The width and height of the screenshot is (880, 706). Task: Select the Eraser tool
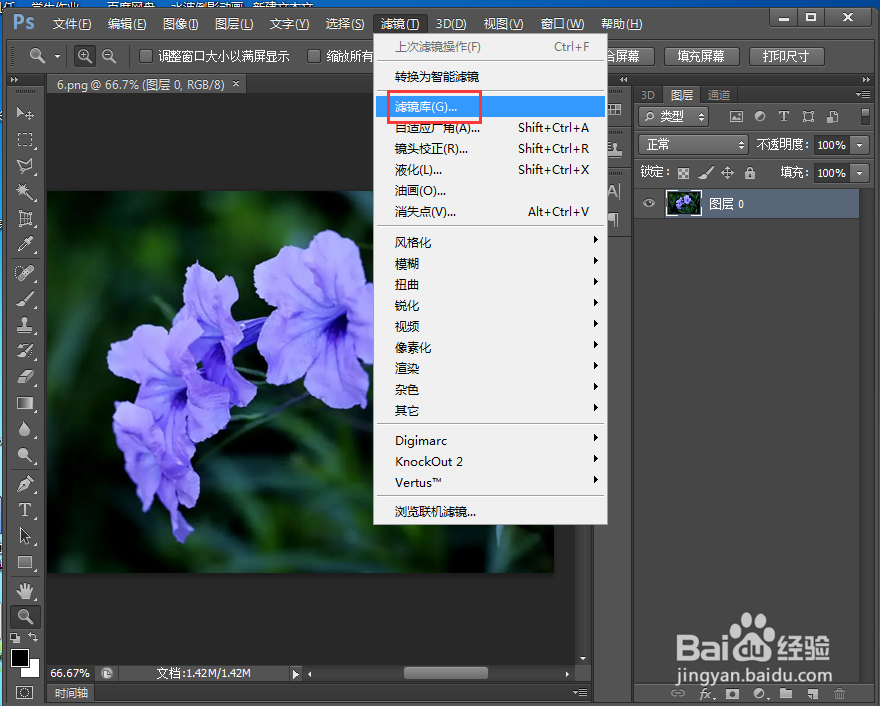coord(25,377)
